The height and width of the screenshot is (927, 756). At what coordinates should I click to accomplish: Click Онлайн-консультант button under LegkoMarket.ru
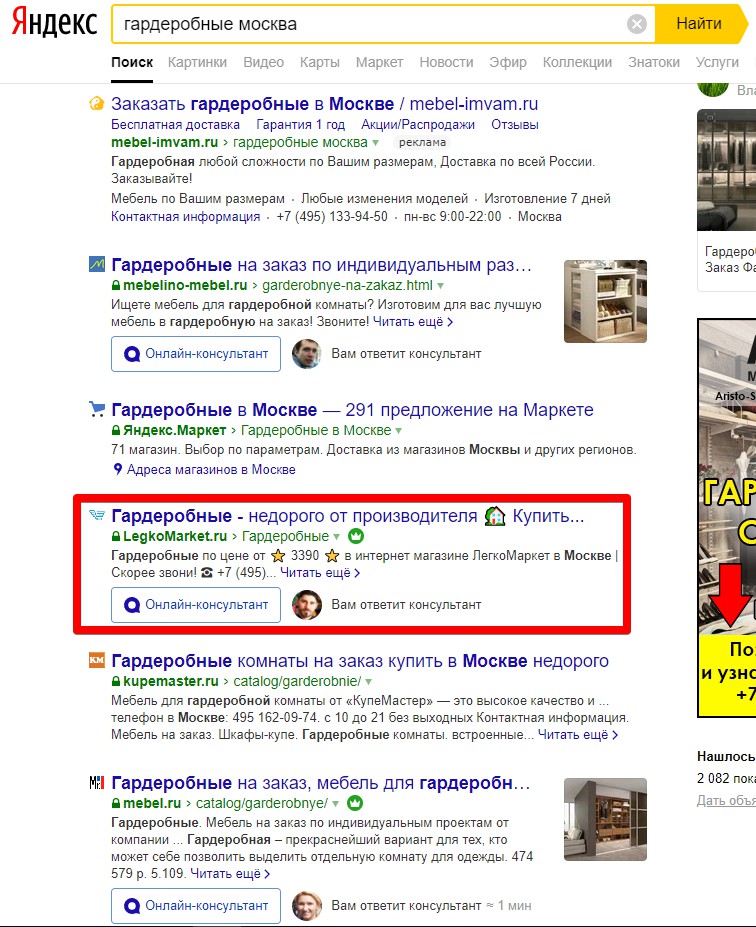pyautogui.click(x=196, y=605)
